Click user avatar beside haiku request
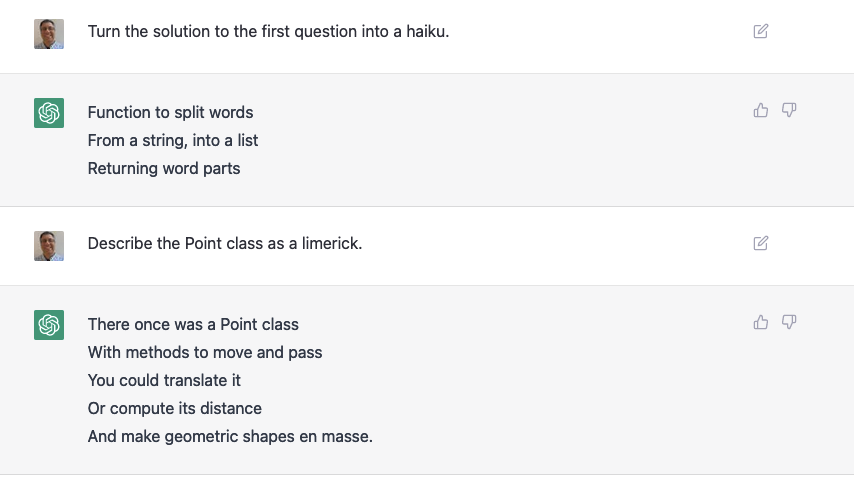Image resolution: width=854 pixels, height=478 pixels. click(x=49, y=34)
